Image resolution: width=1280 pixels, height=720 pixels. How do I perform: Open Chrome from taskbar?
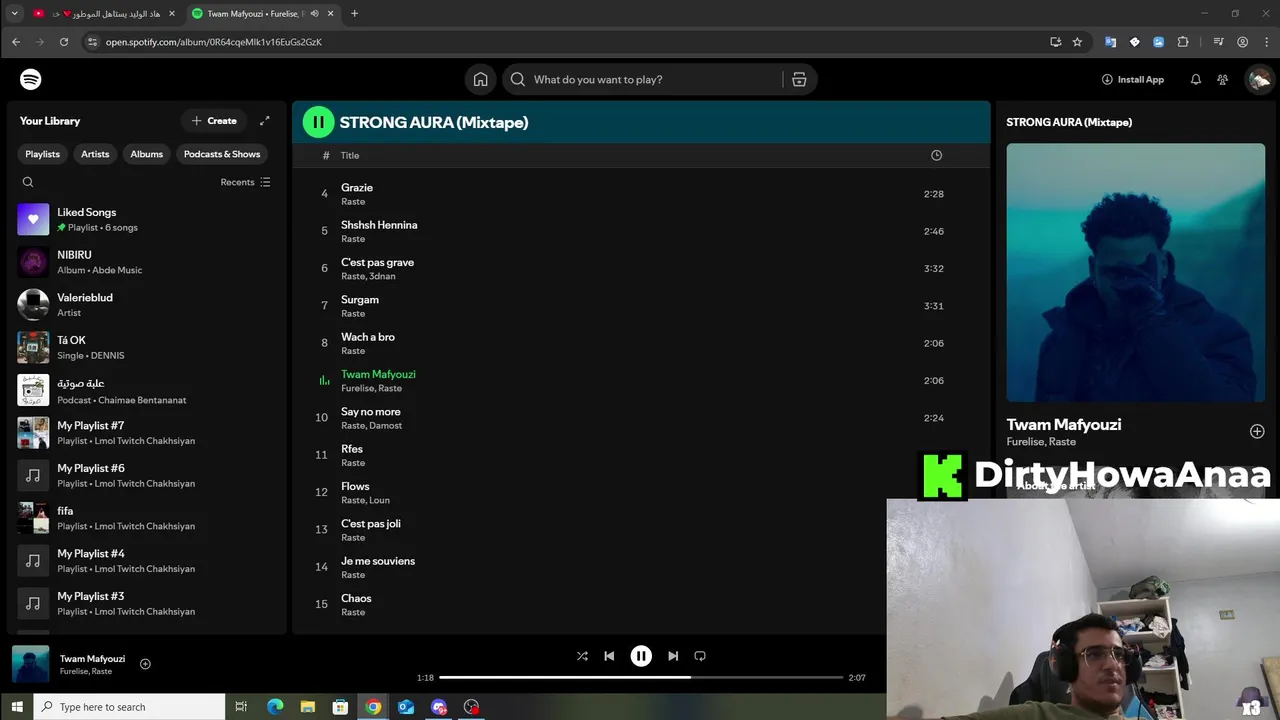(x=373, y=707)
